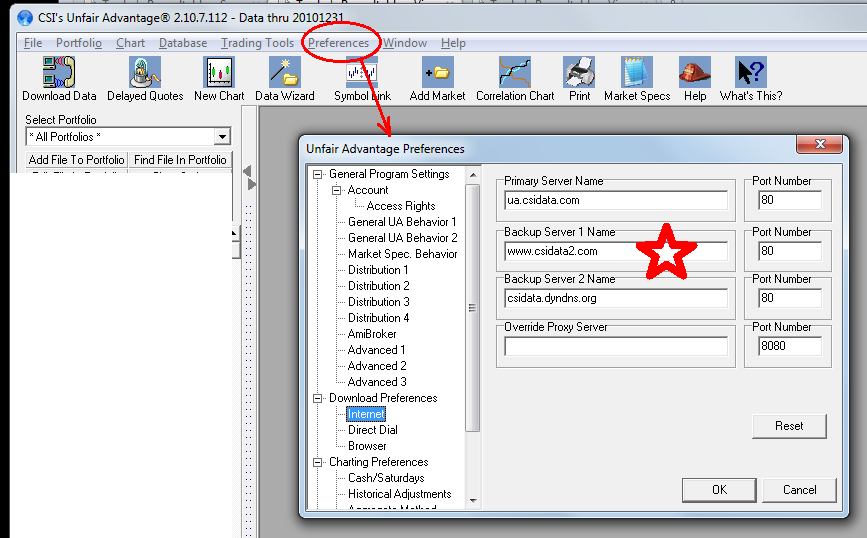Click the Add Market icon
The image size is (867, 538).
(x=437, y=72)
